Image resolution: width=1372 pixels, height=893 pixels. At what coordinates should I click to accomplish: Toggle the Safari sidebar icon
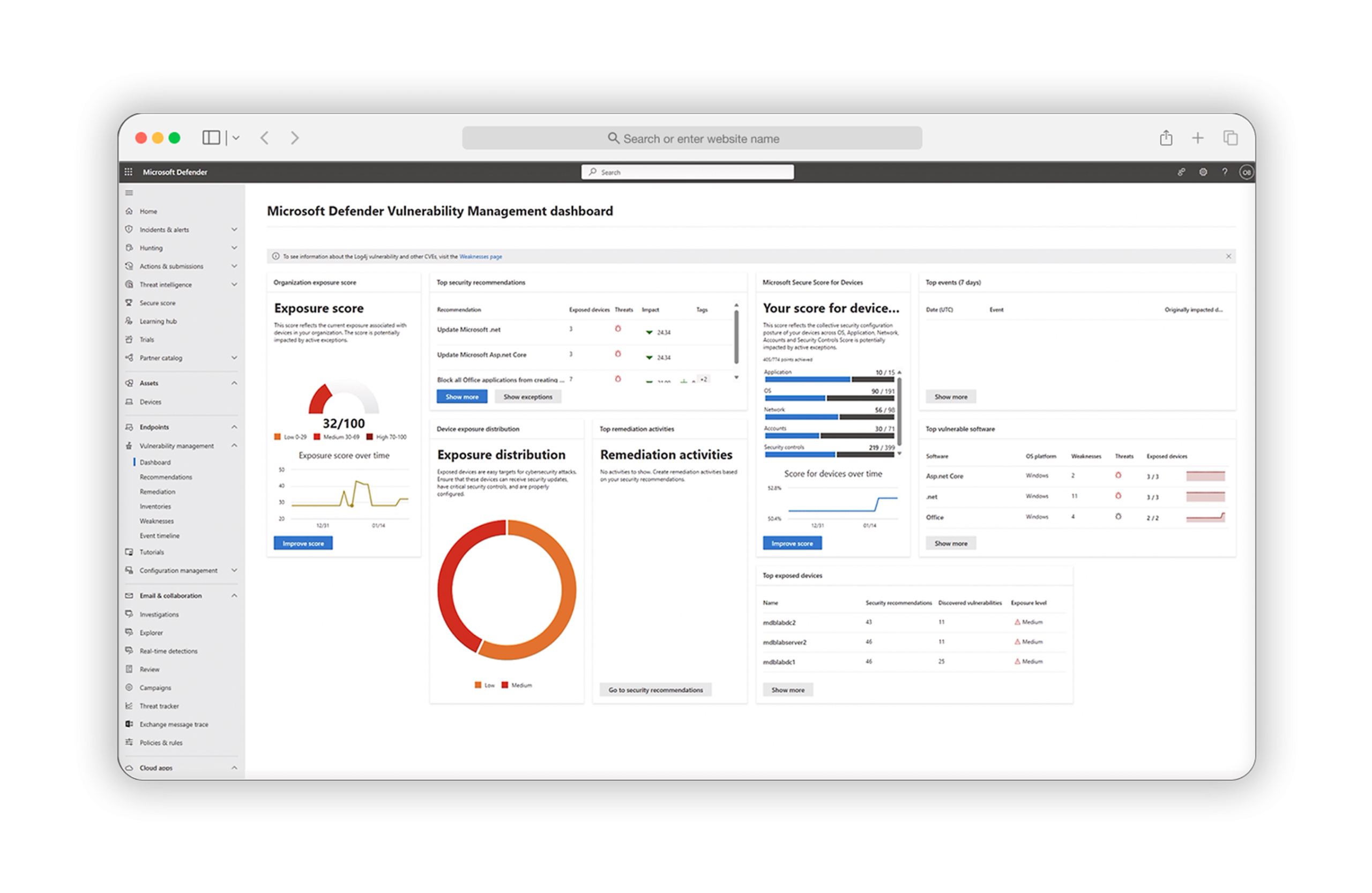211,137
